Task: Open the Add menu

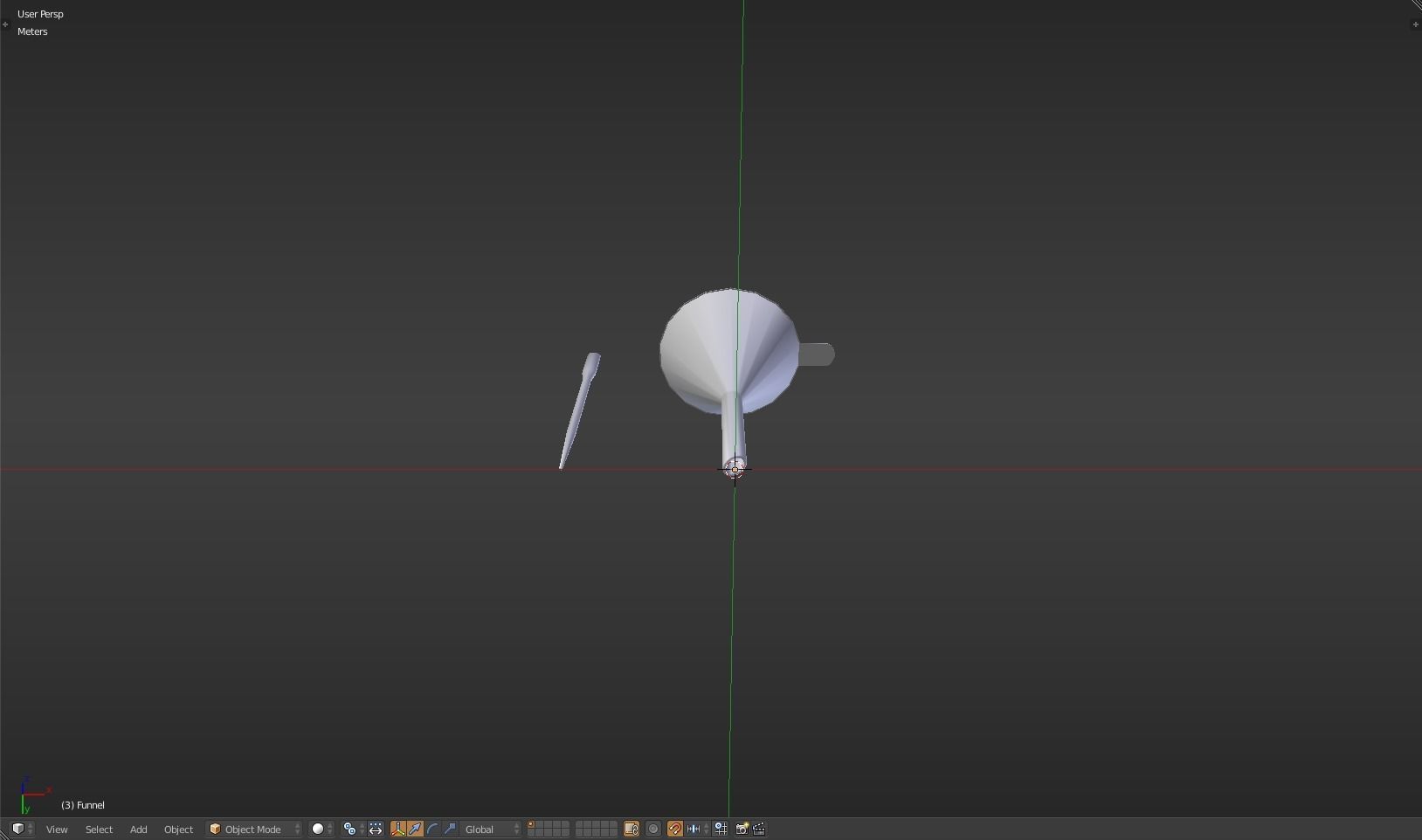Action: (138, 829)
